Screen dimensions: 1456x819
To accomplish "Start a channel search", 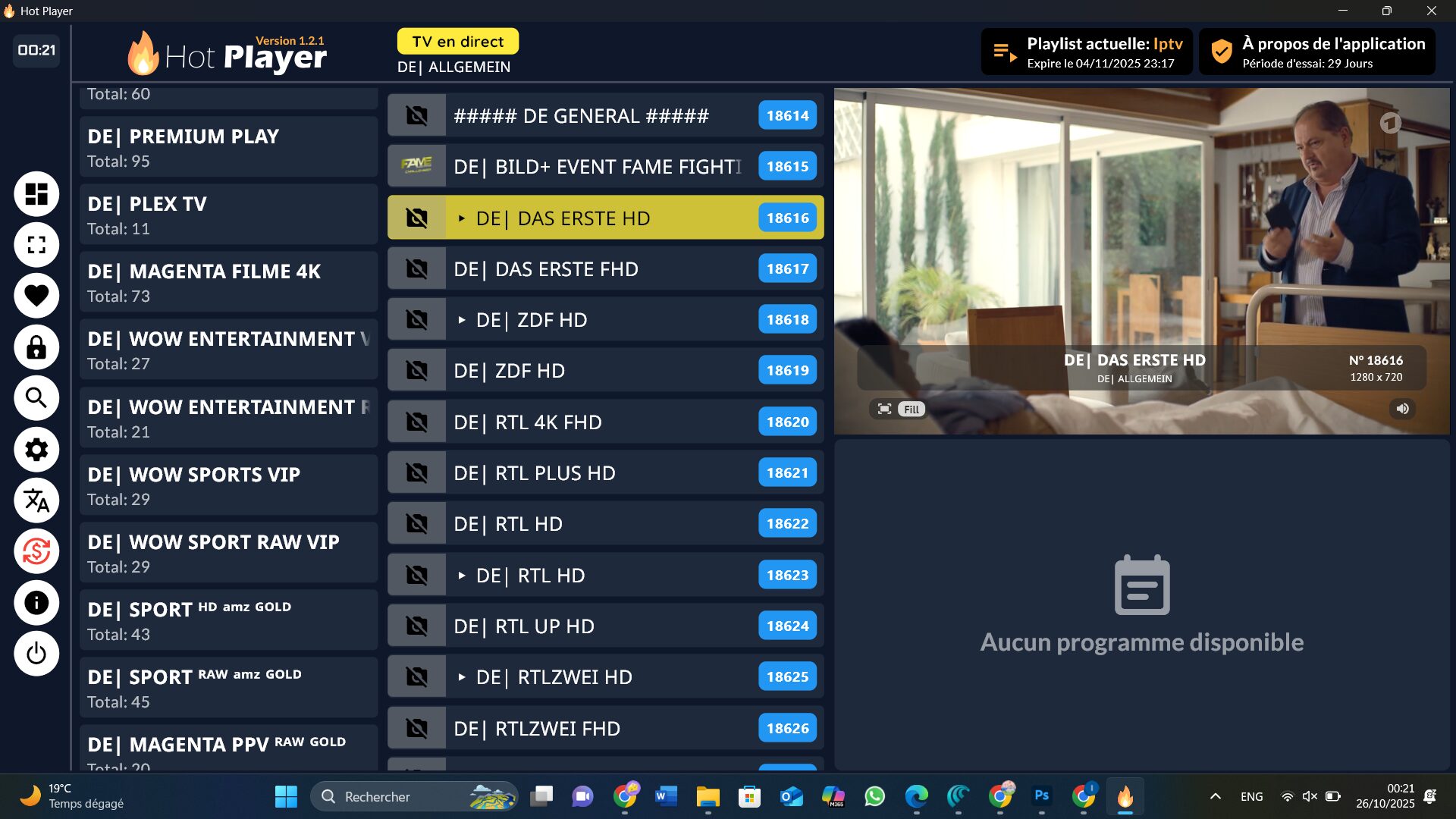I will tap(36, 398).
